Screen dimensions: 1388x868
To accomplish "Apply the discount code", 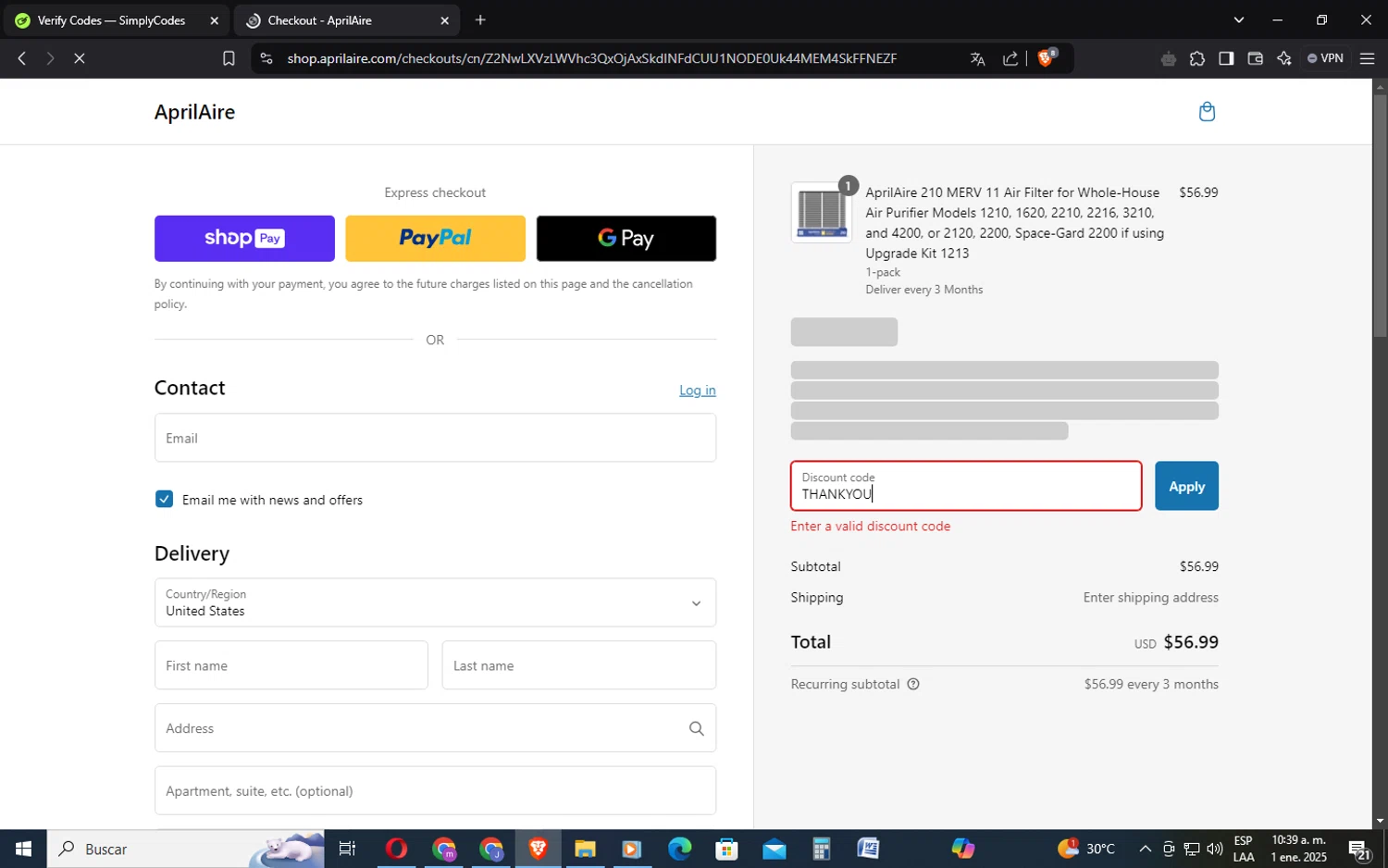I will click(x=1186, y=486).
